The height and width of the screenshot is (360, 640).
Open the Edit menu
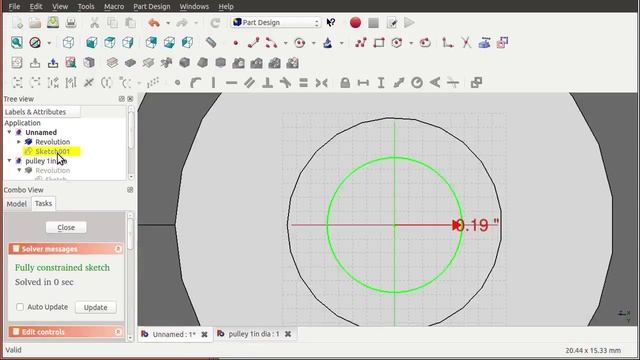point(36,7)
